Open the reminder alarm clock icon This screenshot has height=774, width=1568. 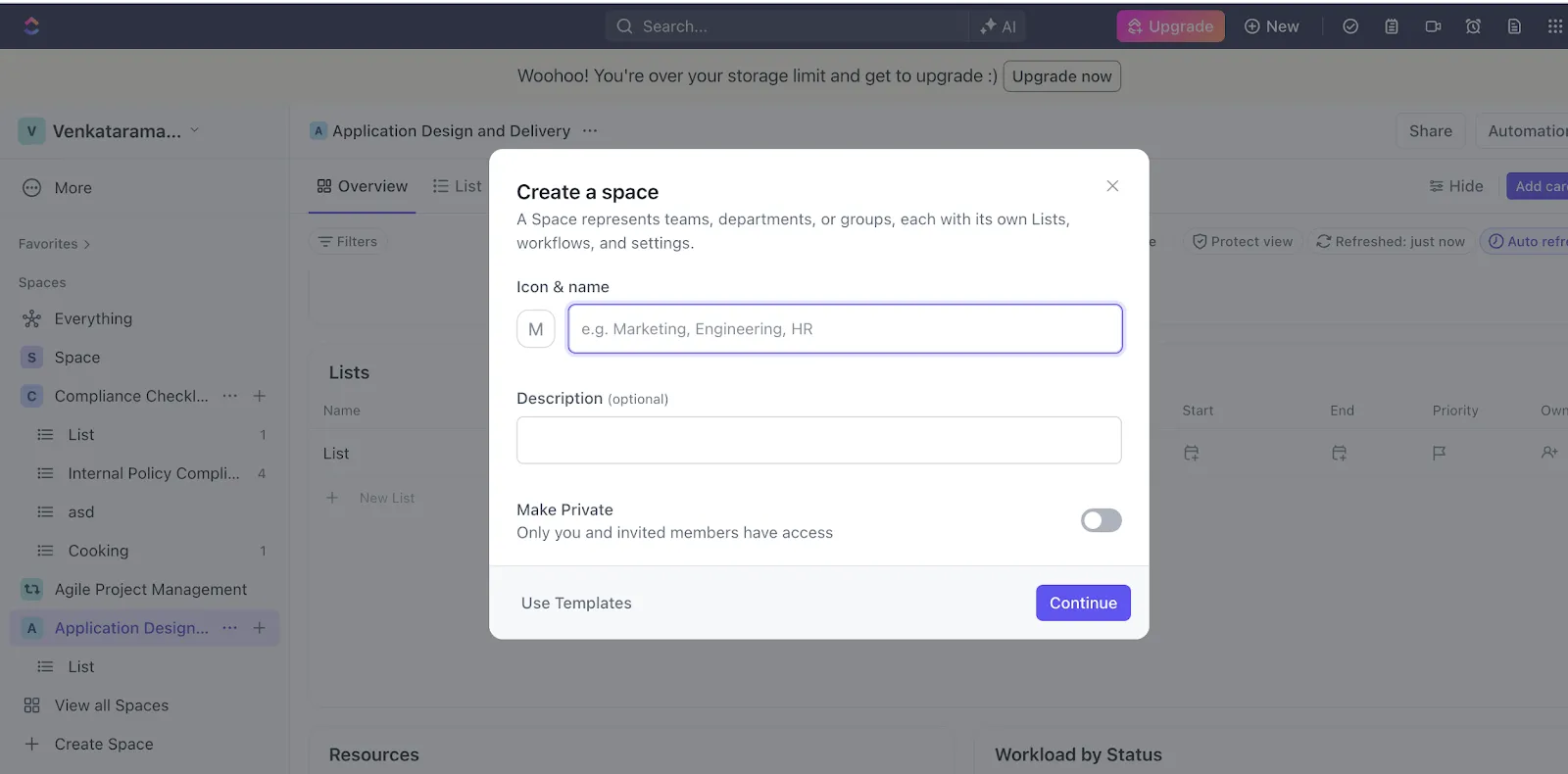click(1473, 26)
